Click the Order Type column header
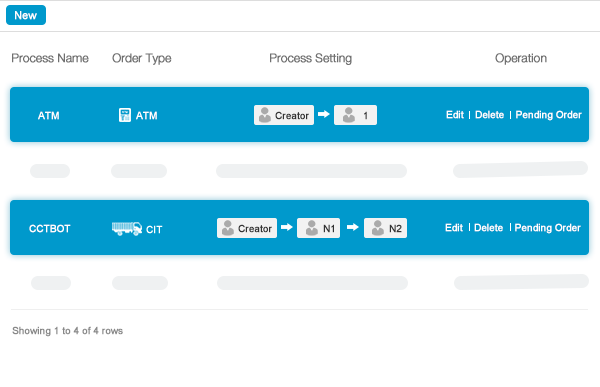This screenshot has width=600, height=387. (142, 58)
